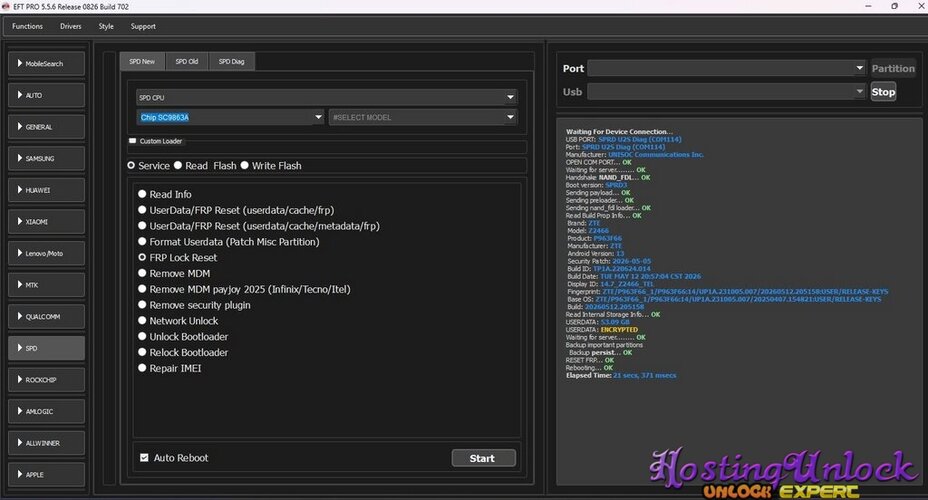Expand the APPLE sidebar section

[46, 475]
